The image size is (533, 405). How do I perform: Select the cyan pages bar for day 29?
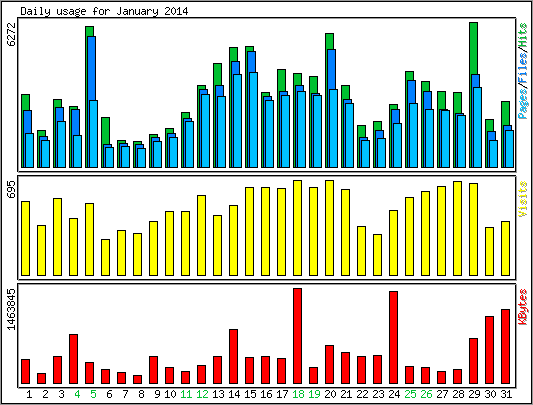pyautogui.click(x=477, y=127)
